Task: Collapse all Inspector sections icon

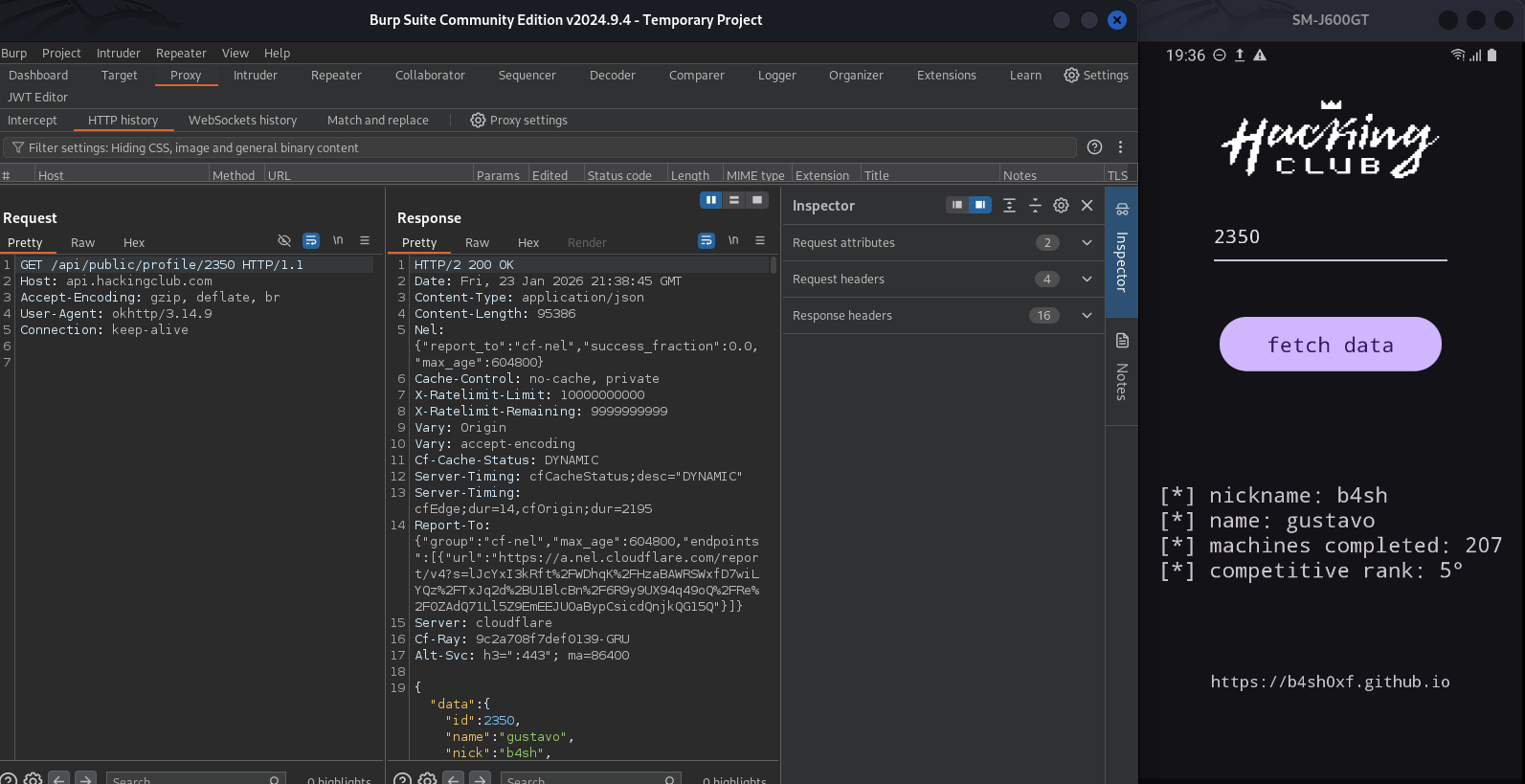Action: (1035, 205)
